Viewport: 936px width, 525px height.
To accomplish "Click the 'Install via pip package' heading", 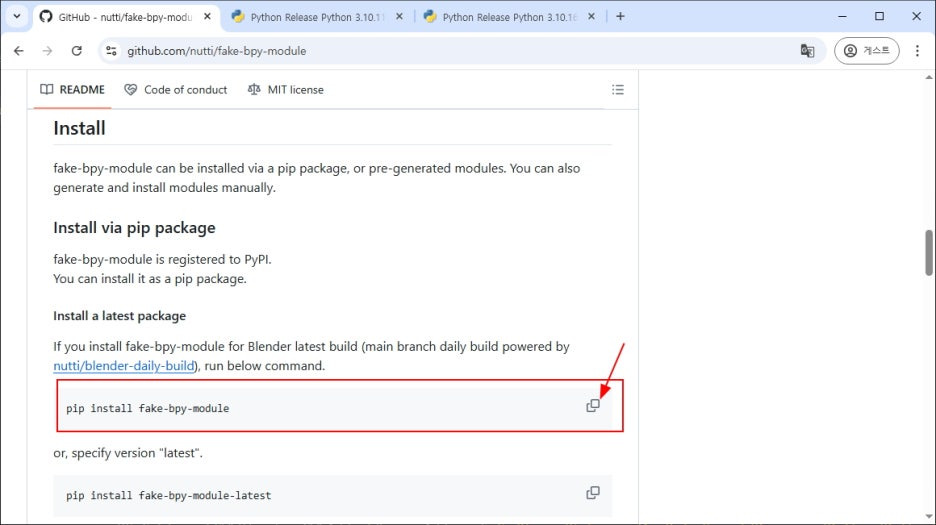I will pos(134,228).
